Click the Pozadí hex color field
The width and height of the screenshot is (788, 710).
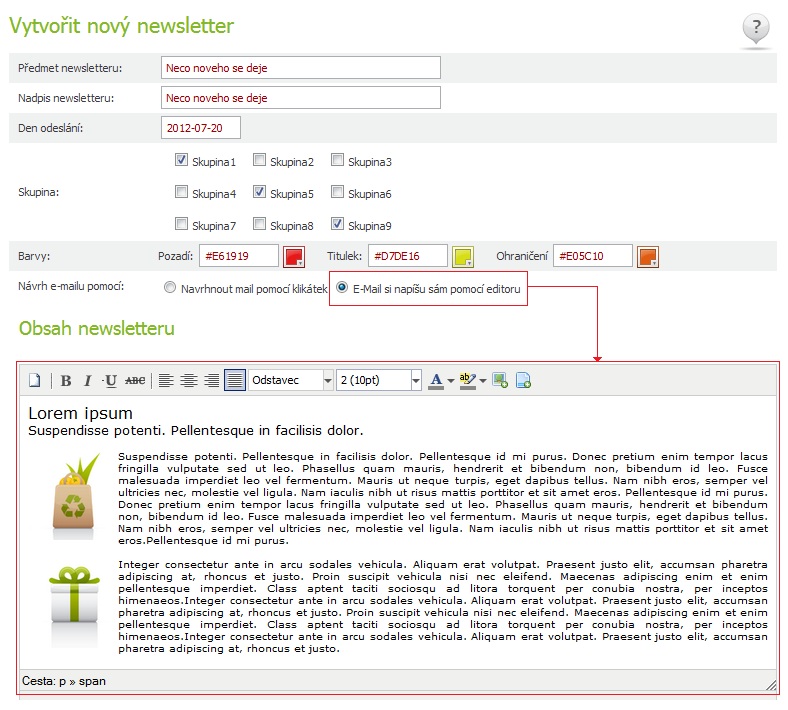239,256
